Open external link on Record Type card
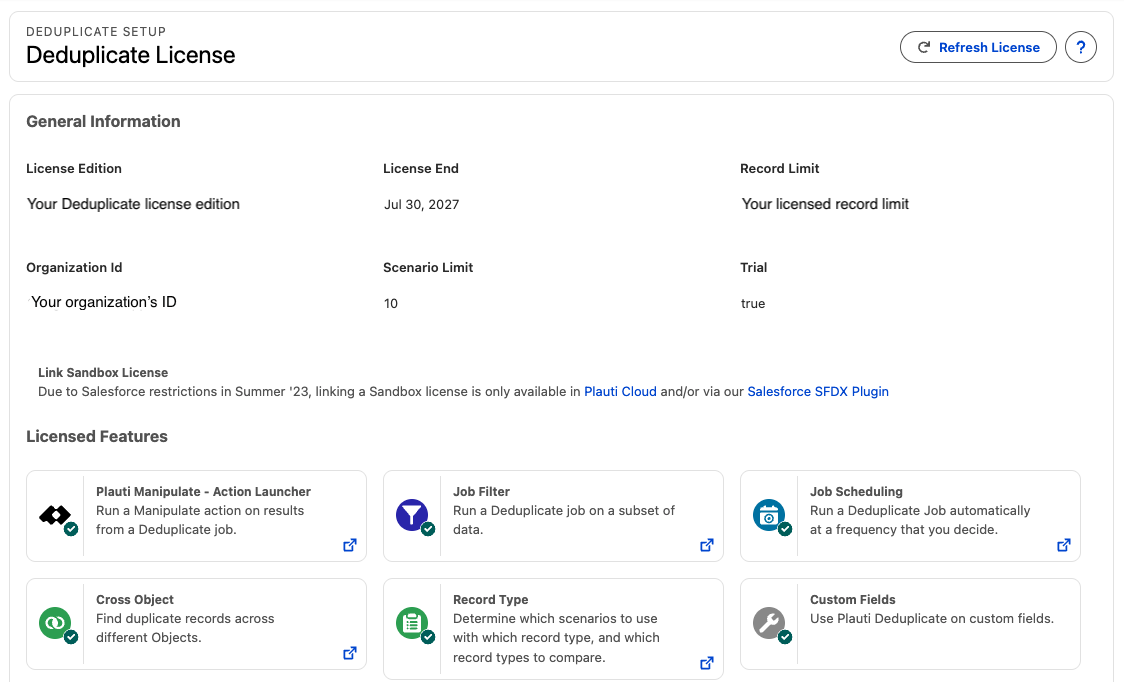This screenshot has height=682, width=1124. (x=707, y=663)
